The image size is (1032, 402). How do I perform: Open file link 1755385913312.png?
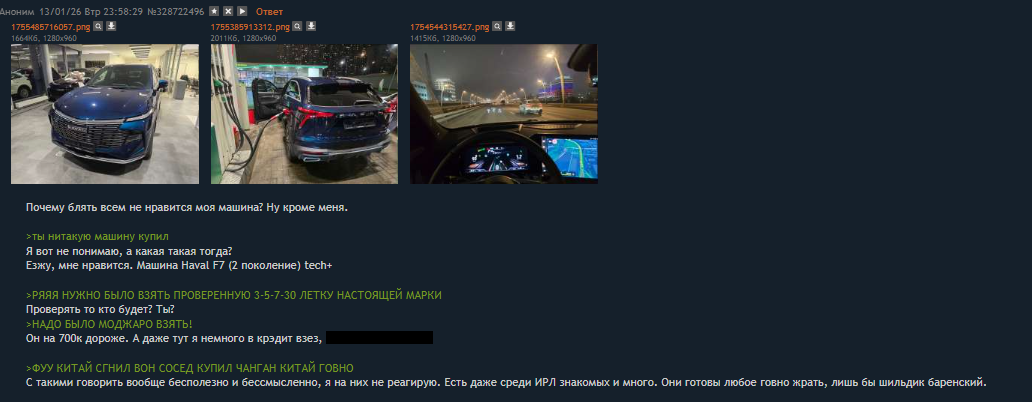click(x=250, y=27)
